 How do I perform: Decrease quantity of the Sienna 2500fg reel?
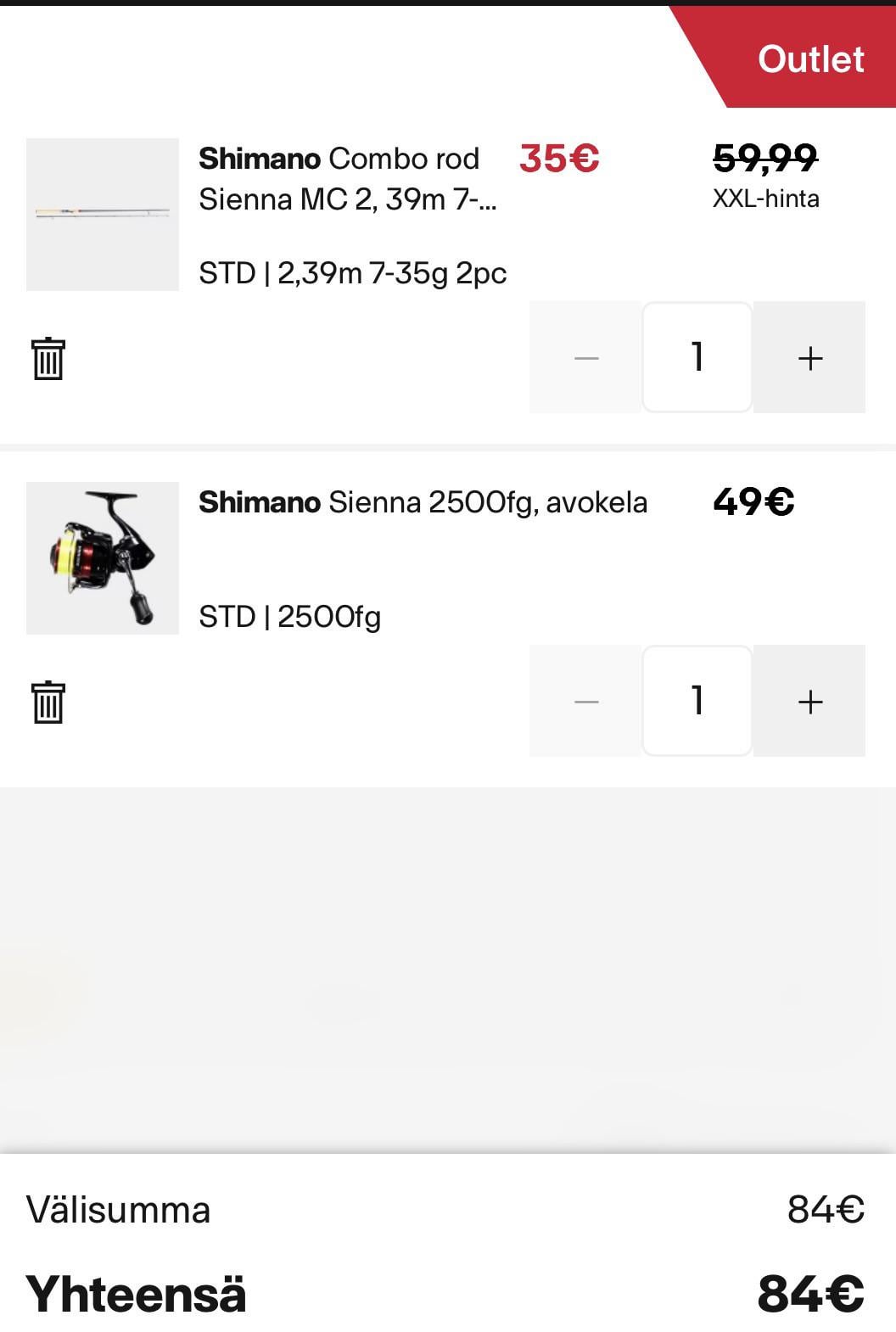point(585,701)
